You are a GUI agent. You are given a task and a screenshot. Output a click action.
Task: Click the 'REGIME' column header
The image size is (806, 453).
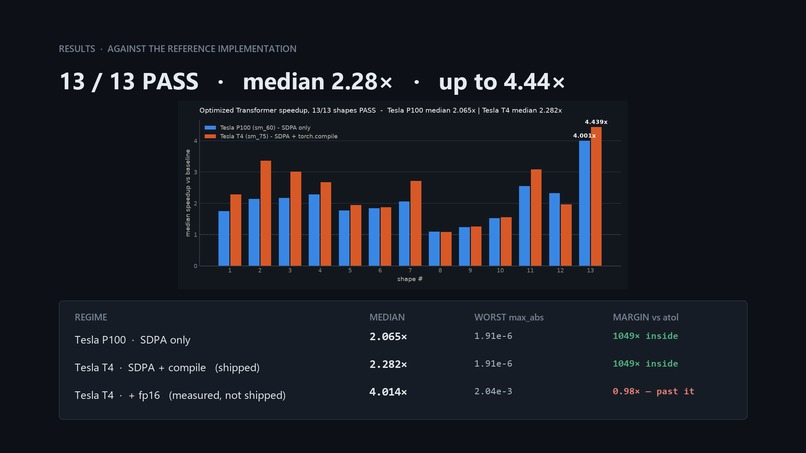click(x=91, y=317)
